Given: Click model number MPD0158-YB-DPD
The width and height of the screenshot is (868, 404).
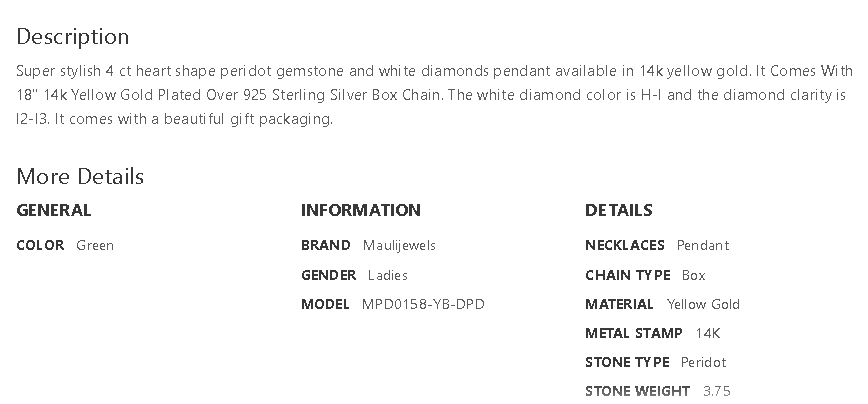Looking at the screenshot, I should click(x=423, y=304).
